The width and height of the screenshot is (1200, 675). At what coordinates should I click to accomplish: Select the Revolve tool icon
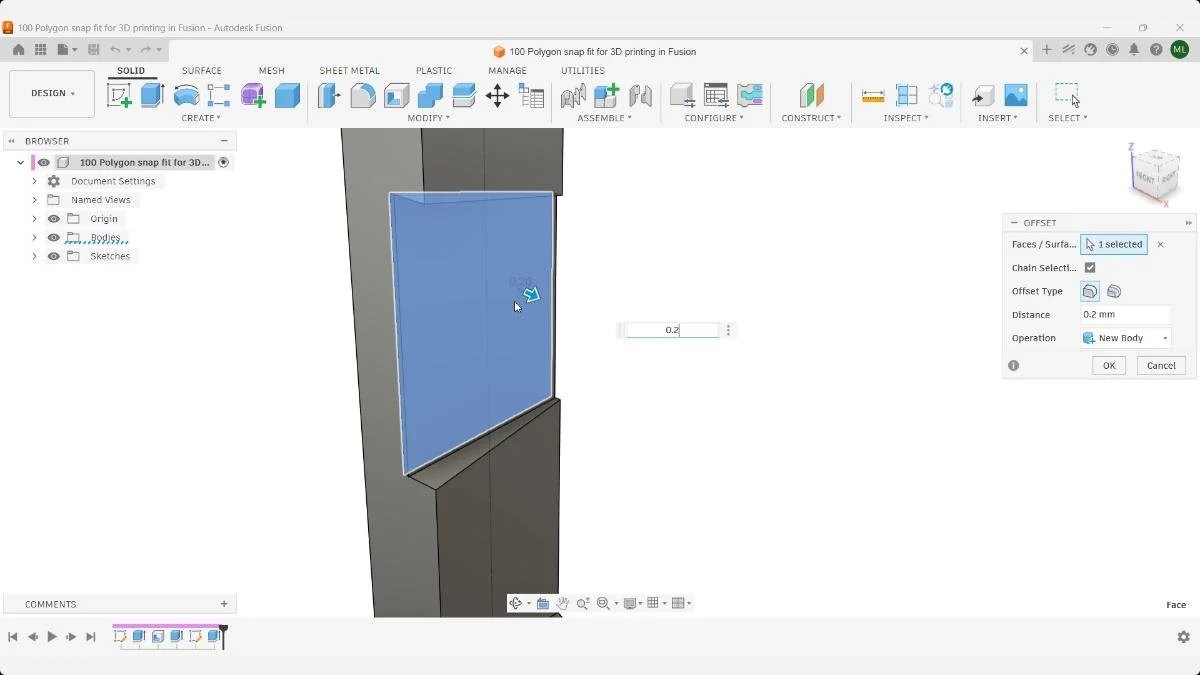point(186,95)
